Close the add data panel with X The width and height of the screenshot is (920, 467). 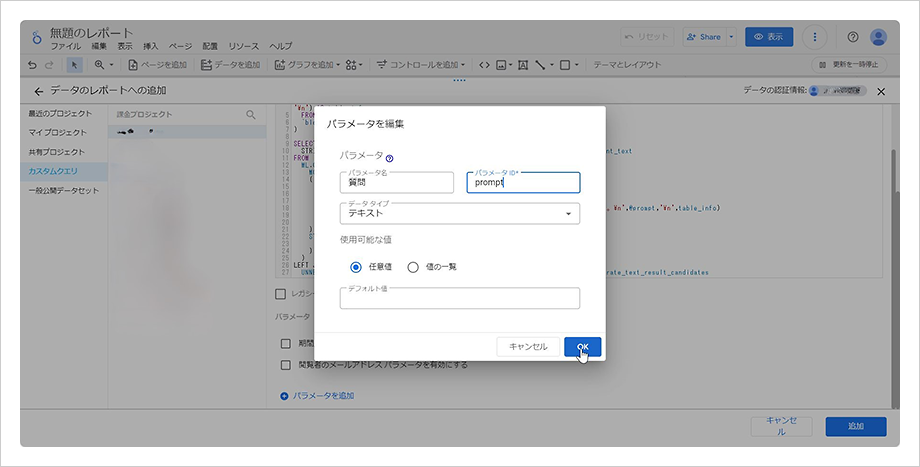[881, 92]
